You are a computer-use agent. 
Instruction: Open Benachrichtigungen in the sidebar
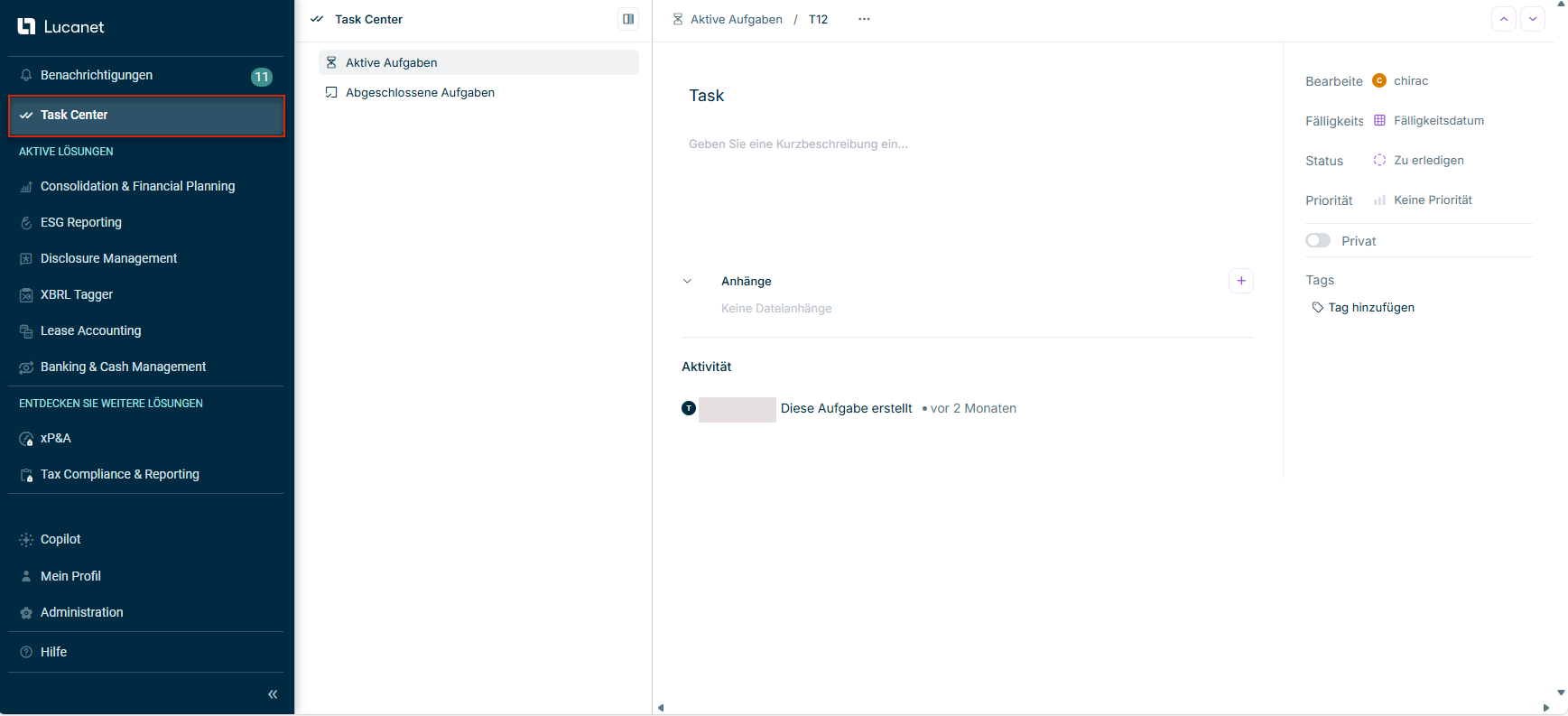coord(146,76)
